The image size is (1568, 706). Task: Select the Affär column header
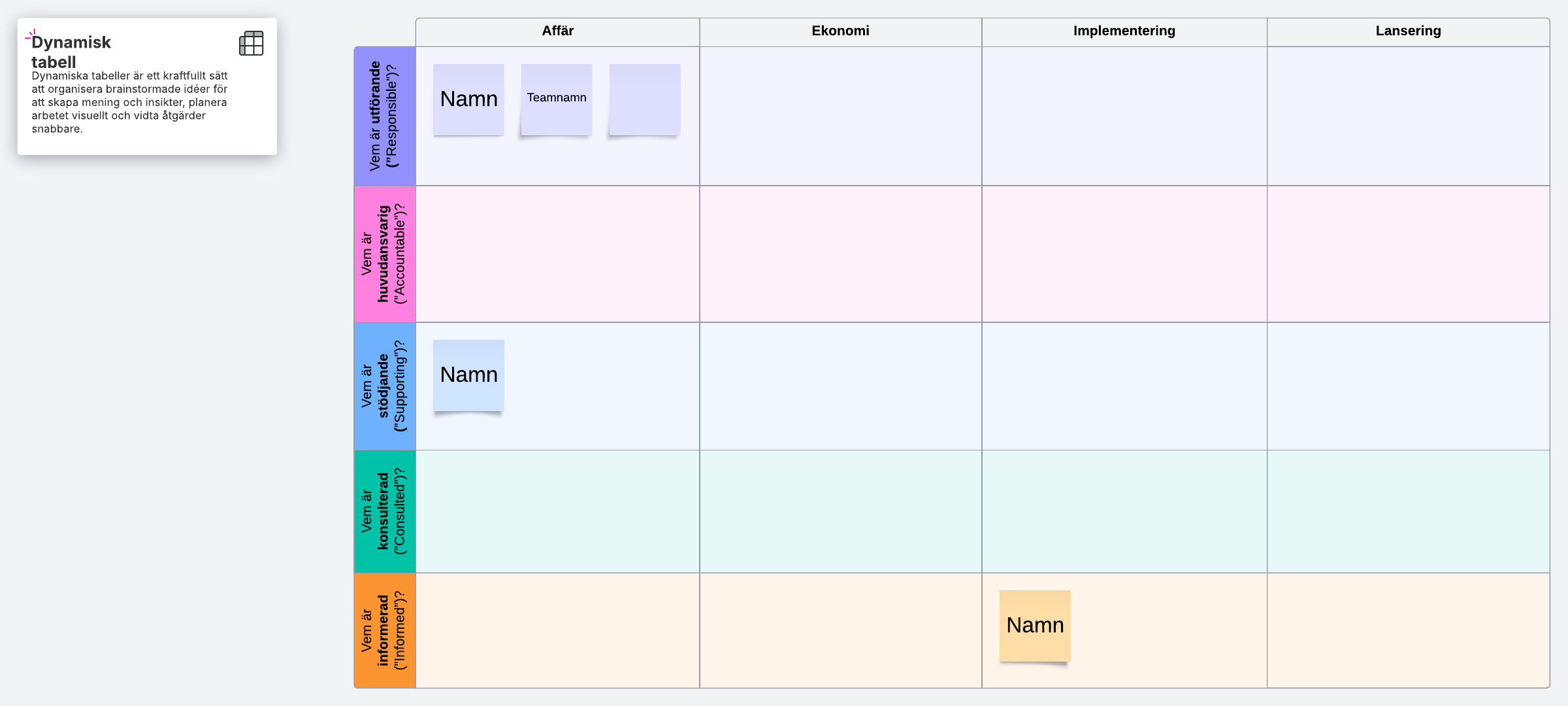[x=557, y=31]
